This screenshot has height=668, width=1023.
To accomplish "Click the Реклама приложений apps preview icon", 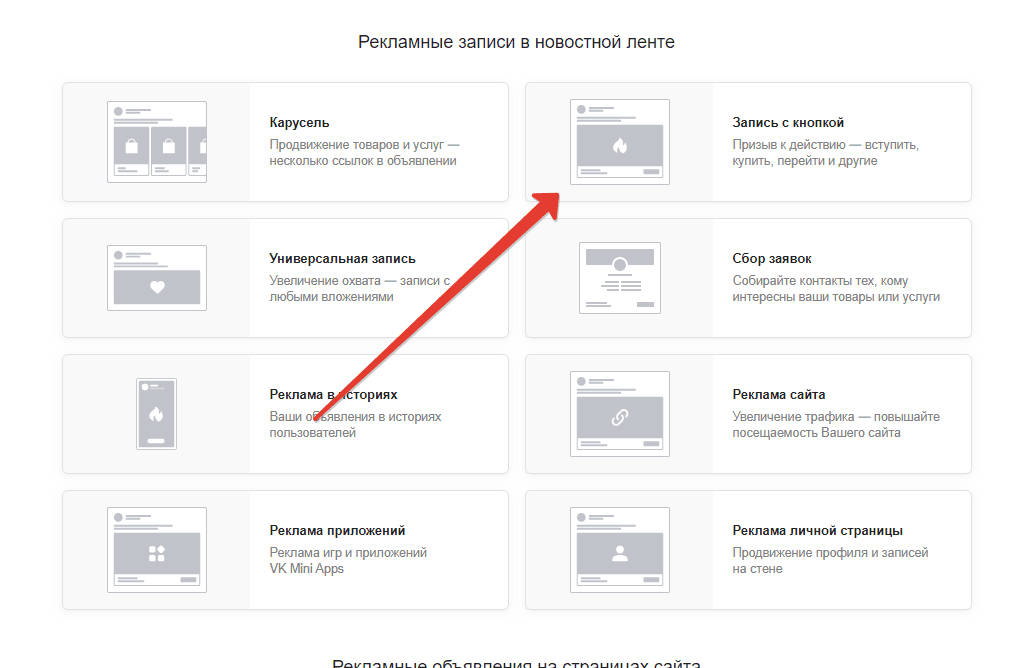I will [x=157, y=550].
